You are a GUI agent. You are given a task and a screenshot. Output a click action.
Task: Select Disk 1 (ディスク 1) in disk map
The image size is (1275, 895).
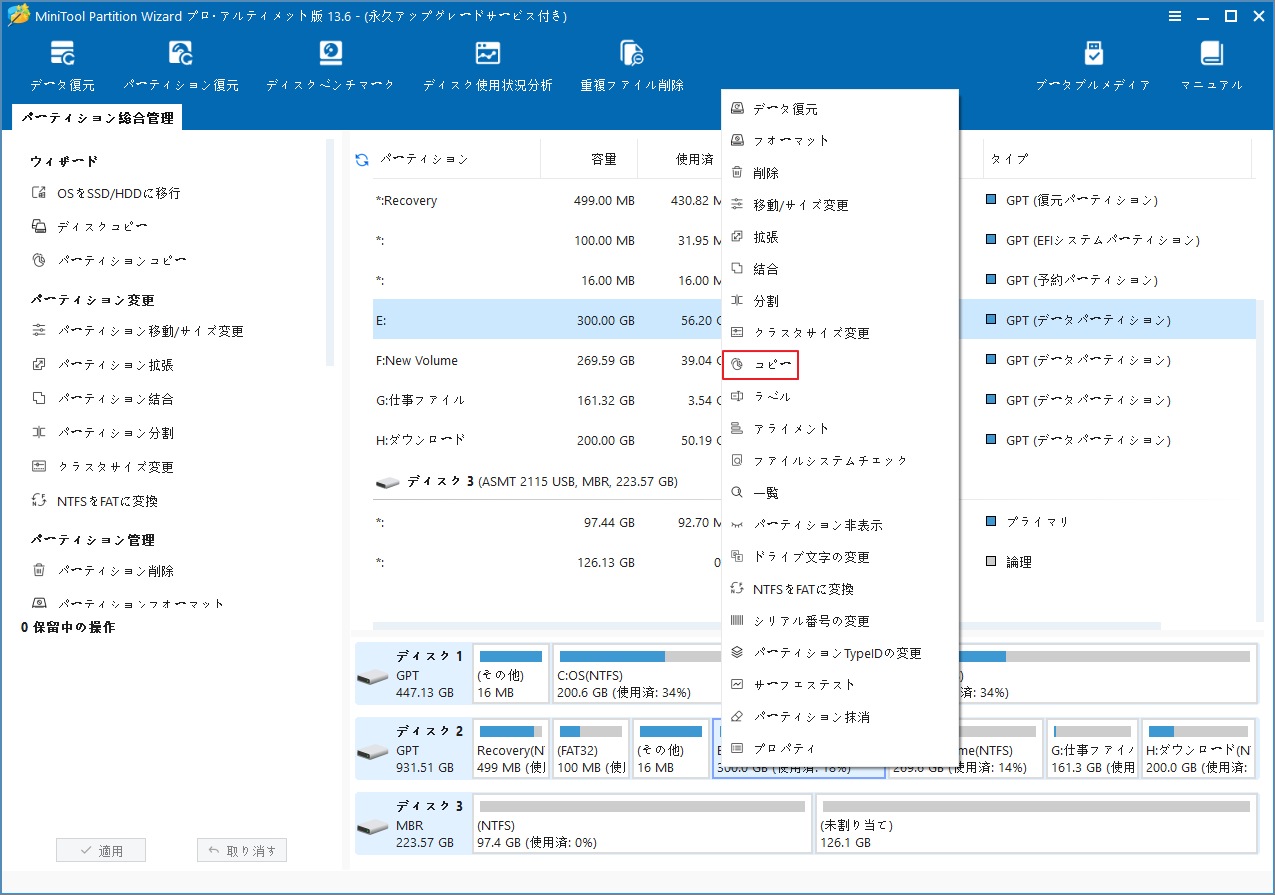pyautogui.click(x=412, y=674)
